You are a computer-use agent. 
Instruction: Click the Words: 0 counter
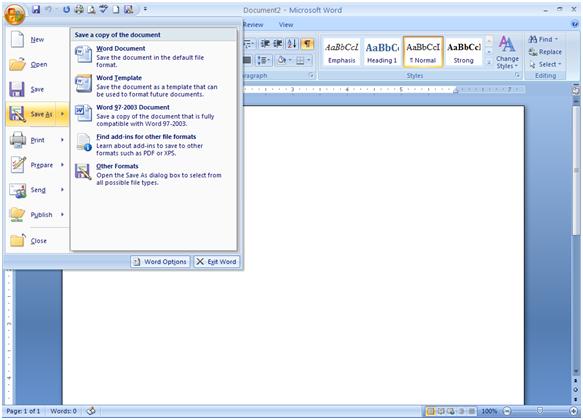(x=64, y=411)
